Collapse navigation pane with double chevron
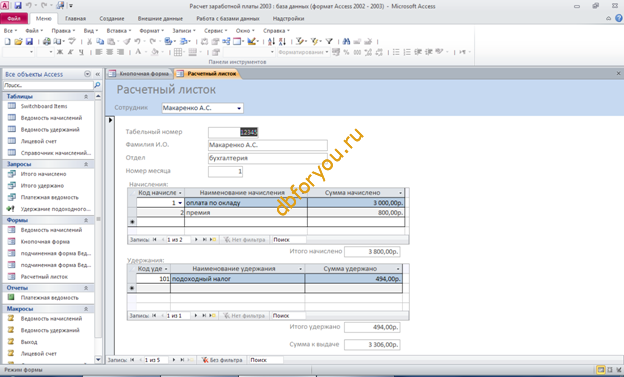This screenshot has height=377, width=624. click(x=98, y=74)
